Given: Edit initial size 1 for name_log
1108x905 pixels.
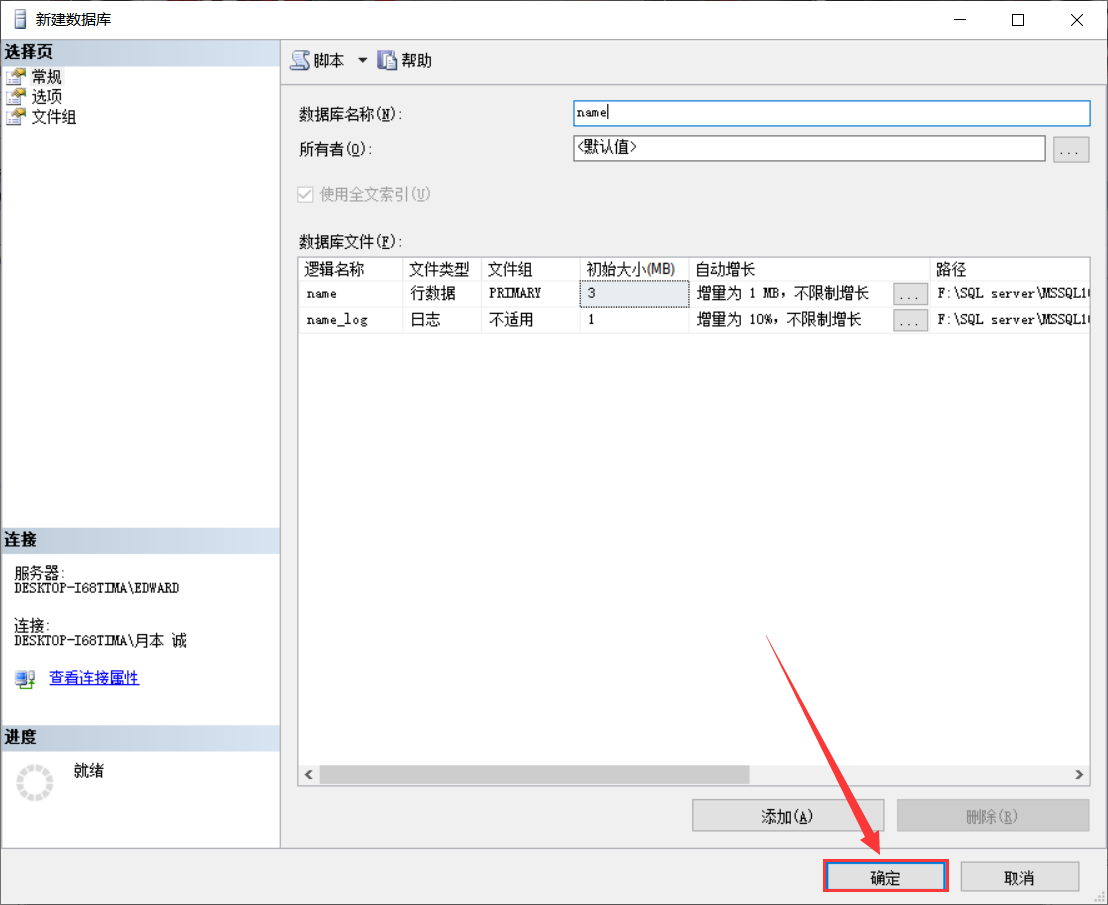Looking at the screenshot, I should pos(634,320).
